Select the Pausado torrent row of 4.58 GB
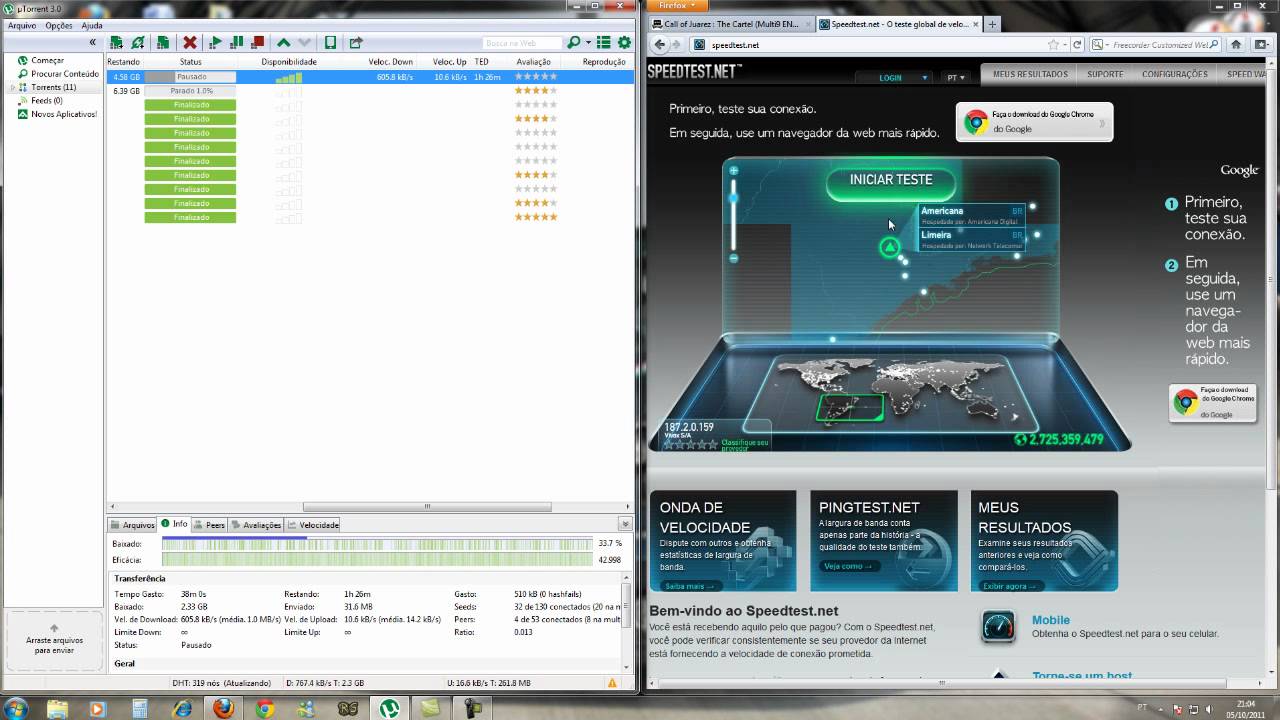This screenshot has width=1280, height=720. click(370, 77)
